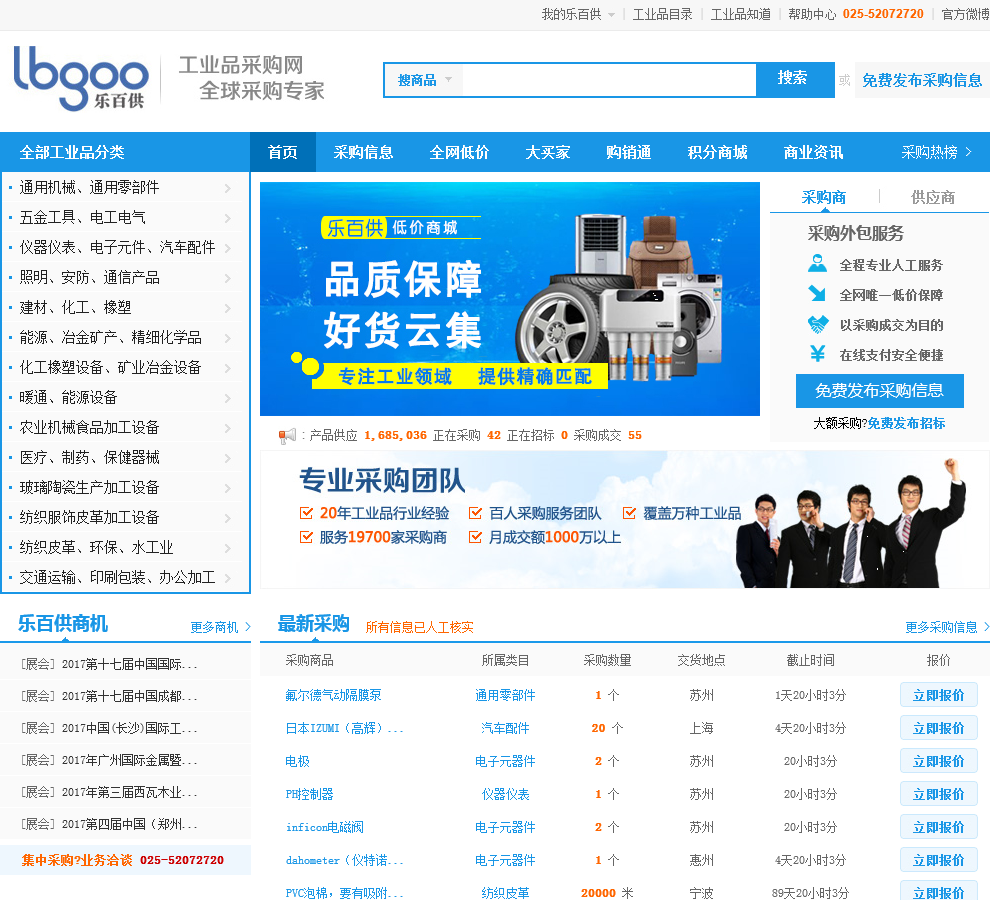
Task: Open the 采购信息 nav tab
Action: coord(364,152)
